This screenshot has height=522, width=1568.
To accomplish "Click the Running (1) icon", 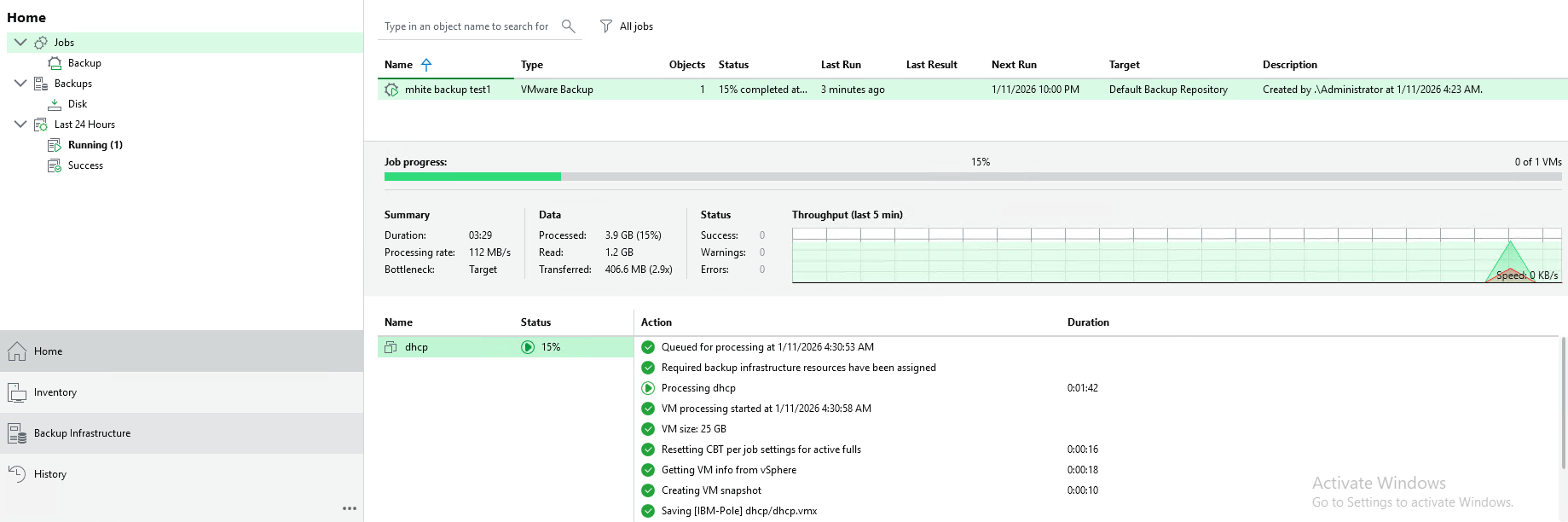I will click(55, 145).
